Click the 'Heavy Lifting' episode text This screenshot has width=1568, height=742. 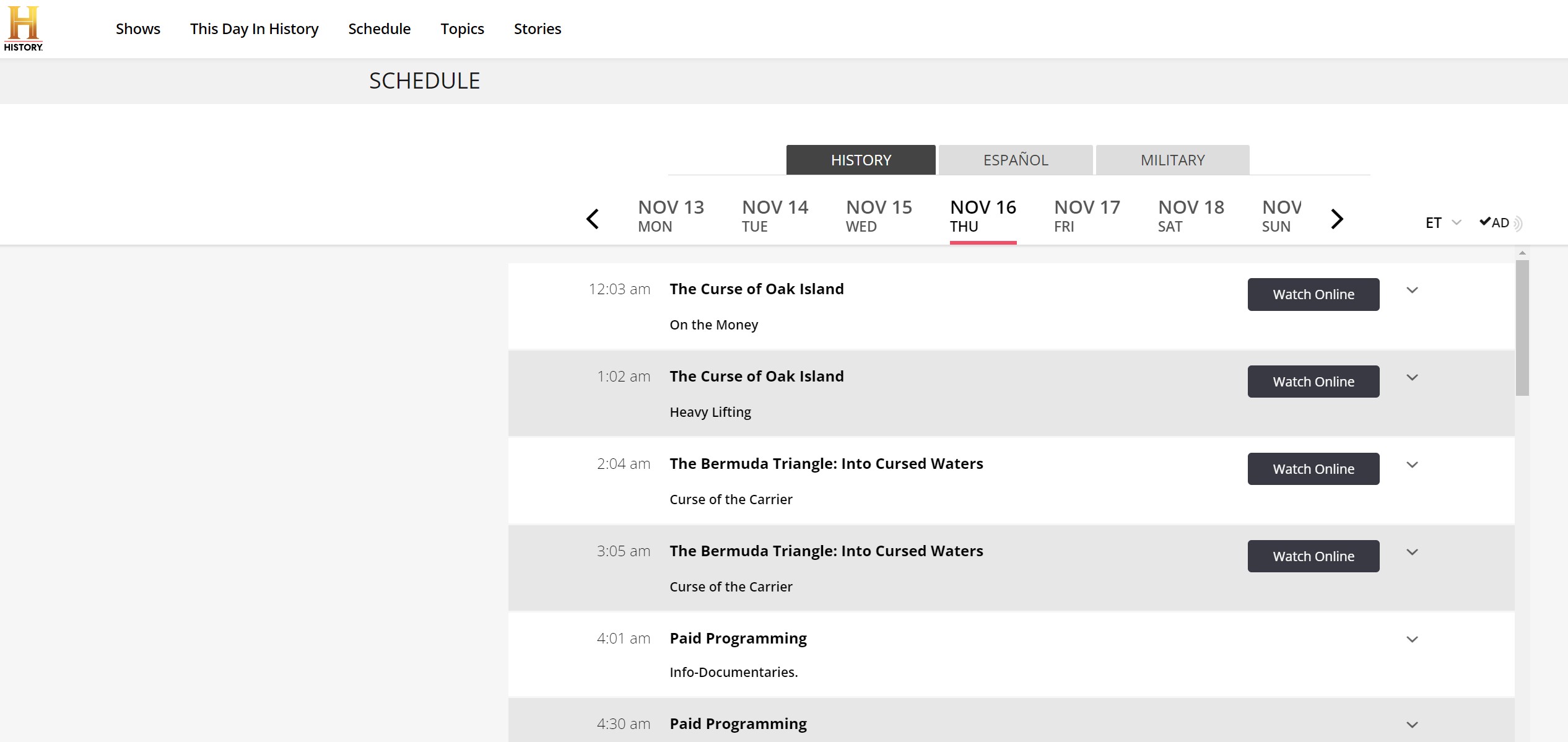[x=710, y=412]
